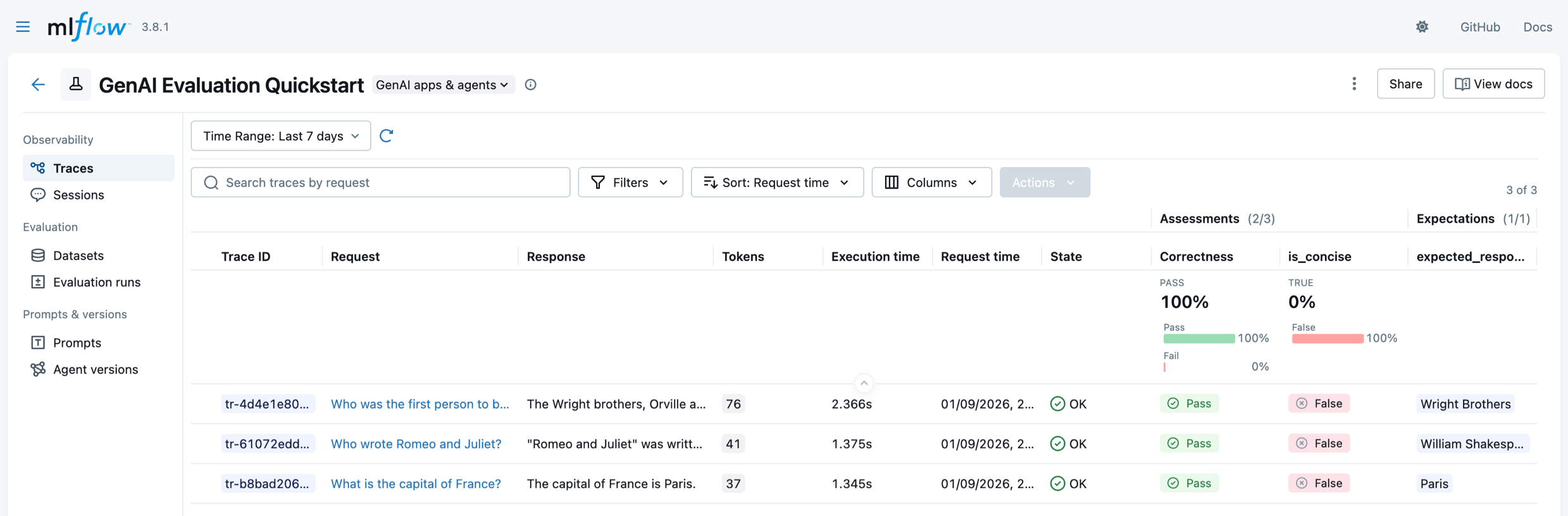The width and height of the screenshot is (1568, 516).
Task: Click the experiment flask icon
Action: coord(76,84)
